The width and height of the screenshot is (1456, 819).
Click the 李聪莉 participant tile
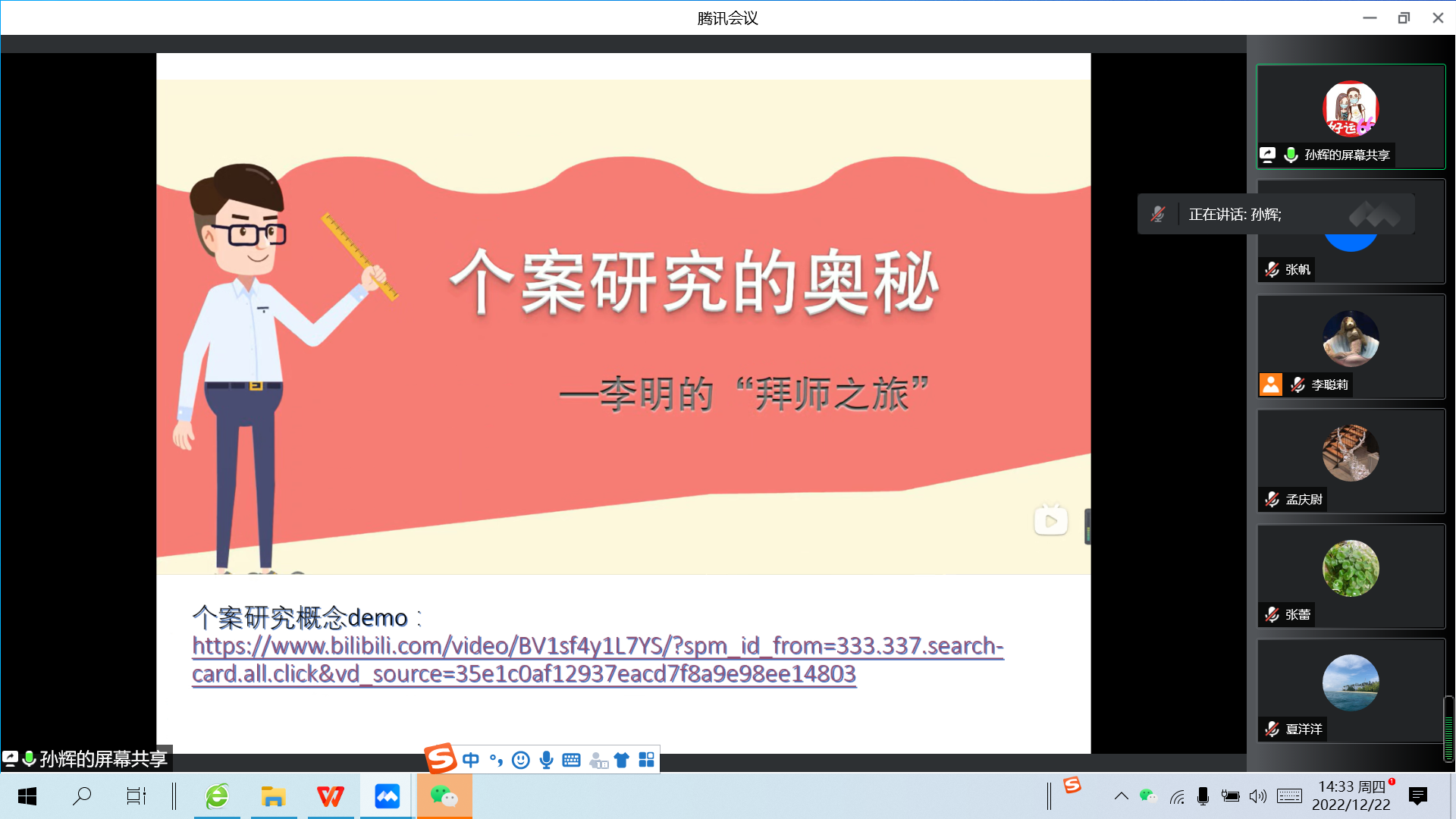(1350, 347)
